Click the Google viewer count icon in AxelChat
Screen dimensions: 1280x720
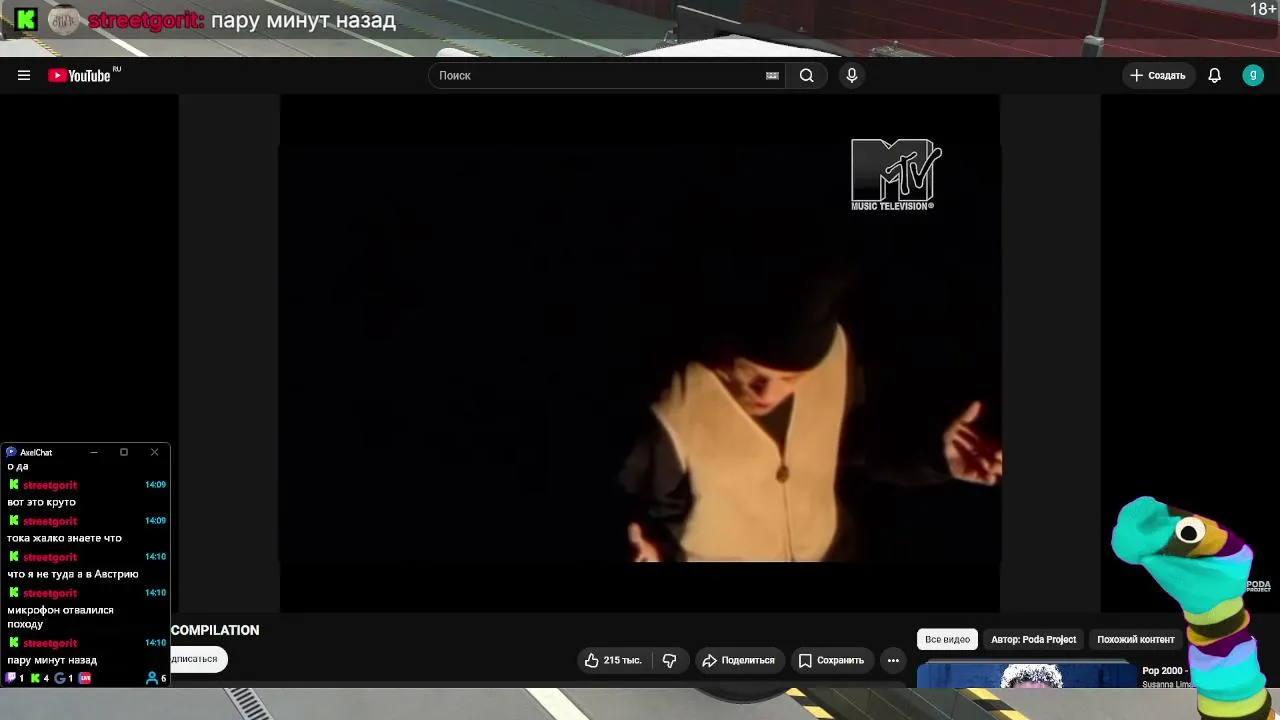[x=60, y=678]
